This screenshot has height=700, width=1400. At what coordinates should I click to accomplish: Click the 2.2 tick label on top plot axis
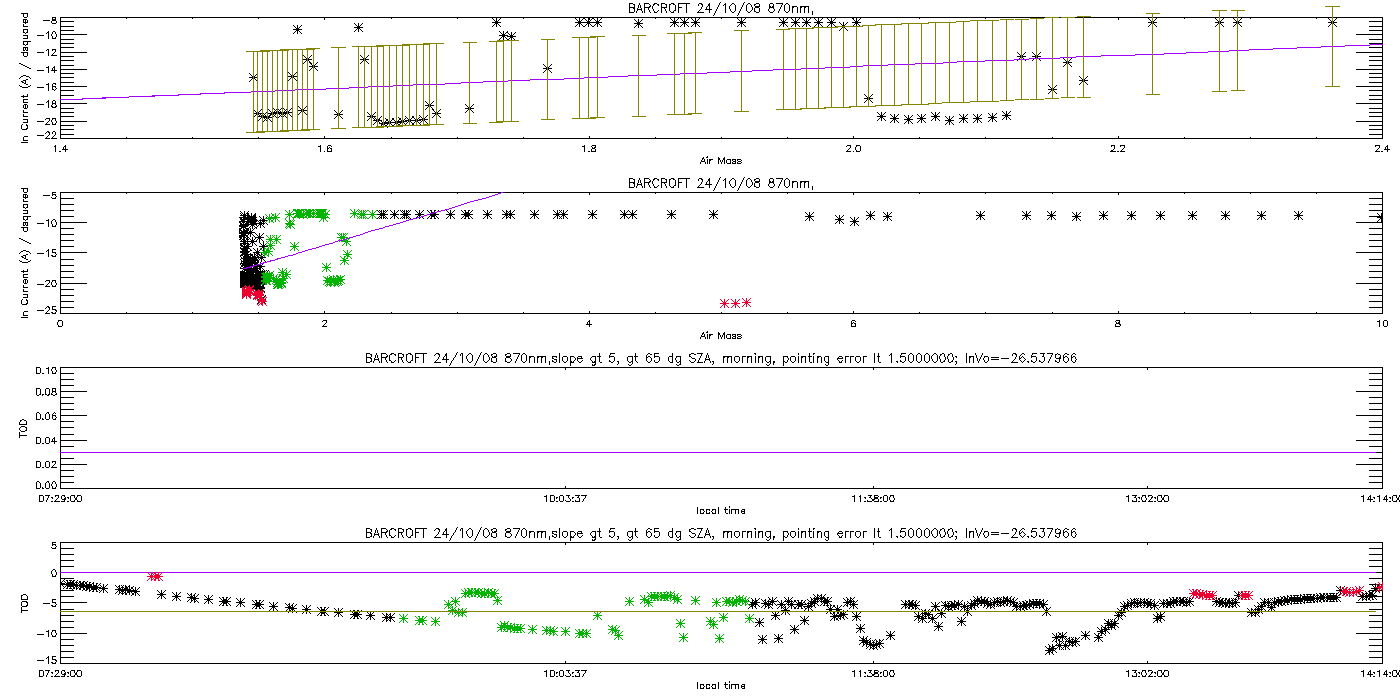(x=1117, y=149)
